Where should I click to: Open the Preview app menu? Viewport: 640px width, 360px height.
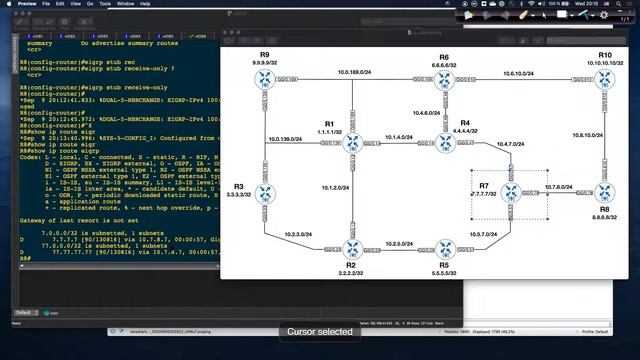(27, 4)
